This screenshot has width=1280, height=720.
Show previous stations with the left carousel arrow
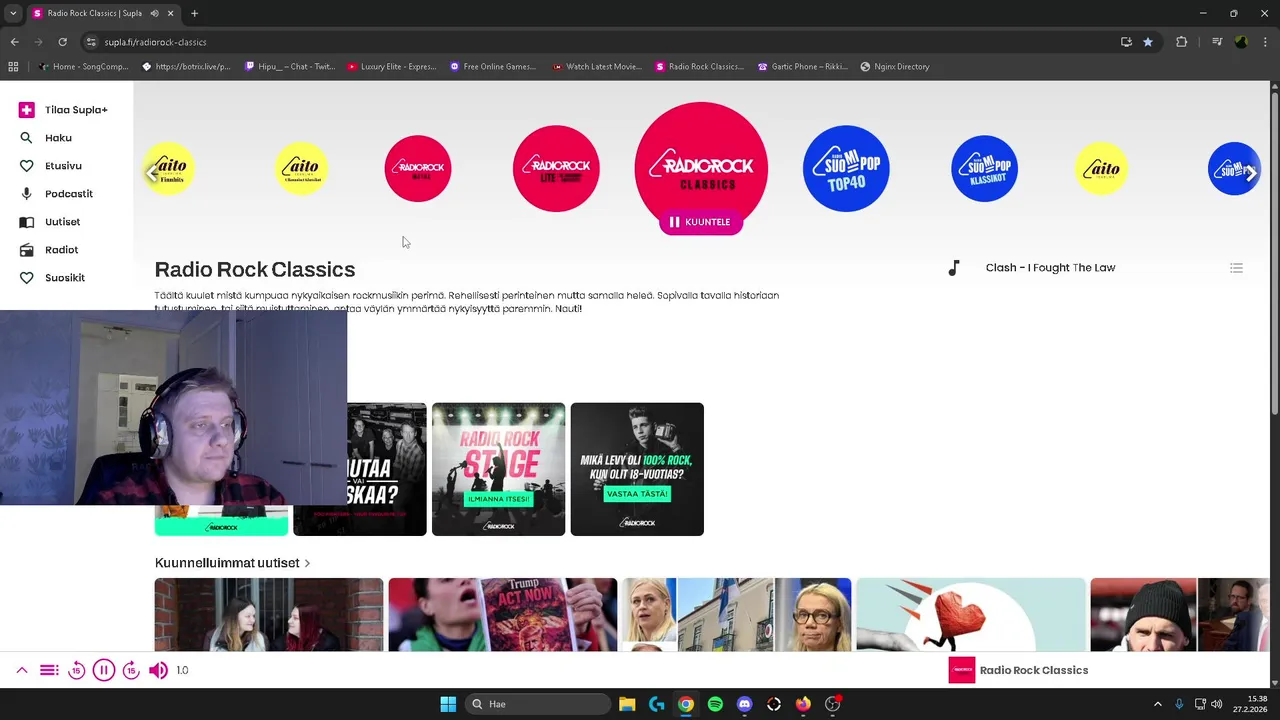(x=152, y=173)
